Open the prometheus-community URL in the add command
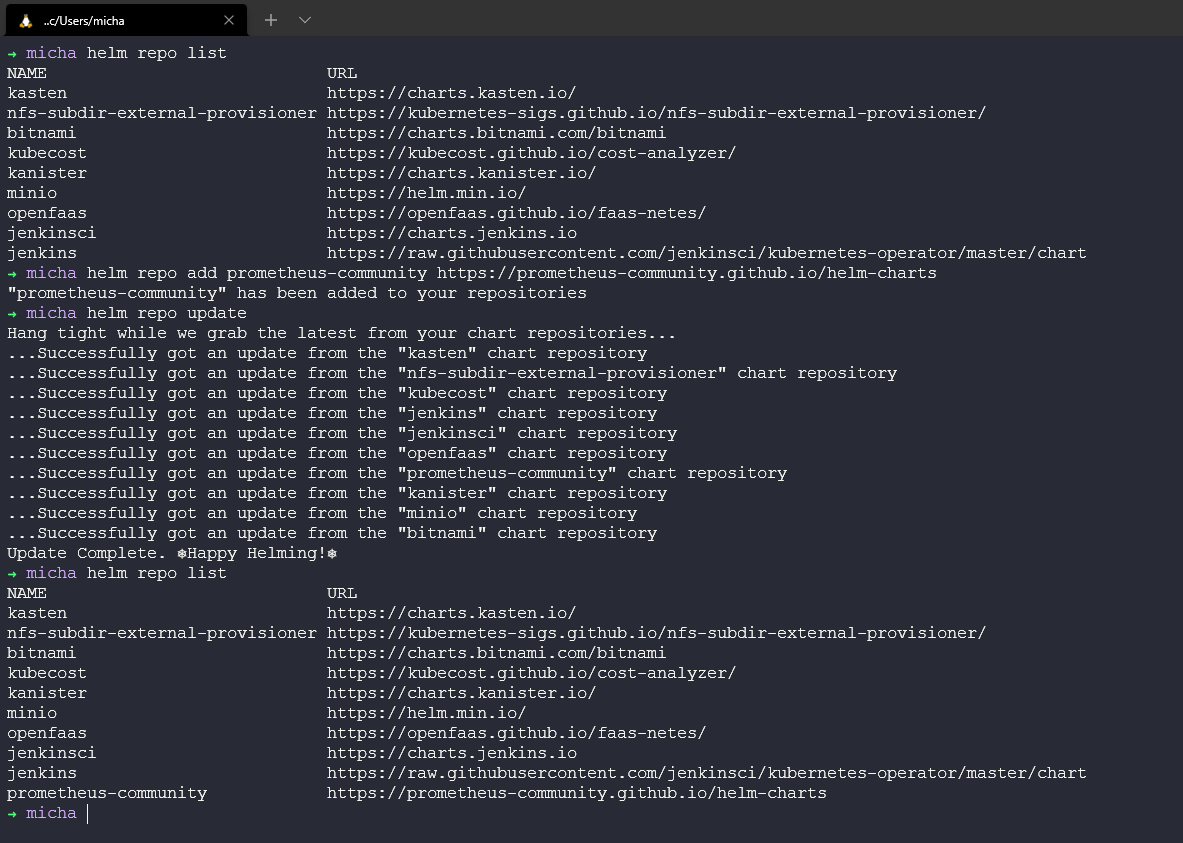Image resolution: width=1183 pixels, height=843 pixels. coord(686,273)
